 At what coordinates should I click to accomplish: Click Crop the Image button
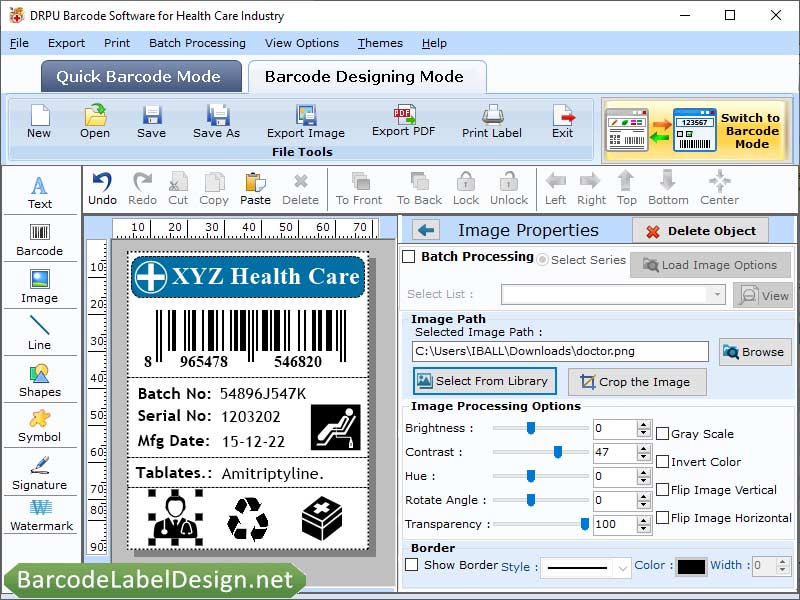[637, 382]
